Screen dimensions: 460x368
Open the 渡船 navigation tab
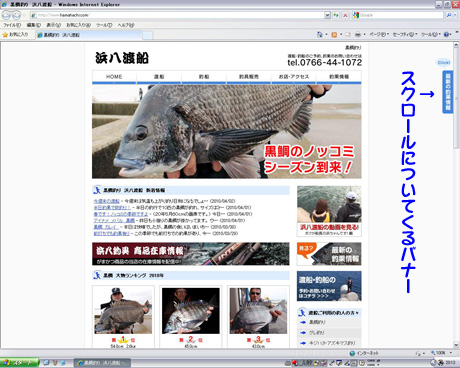tap(159, 77)
